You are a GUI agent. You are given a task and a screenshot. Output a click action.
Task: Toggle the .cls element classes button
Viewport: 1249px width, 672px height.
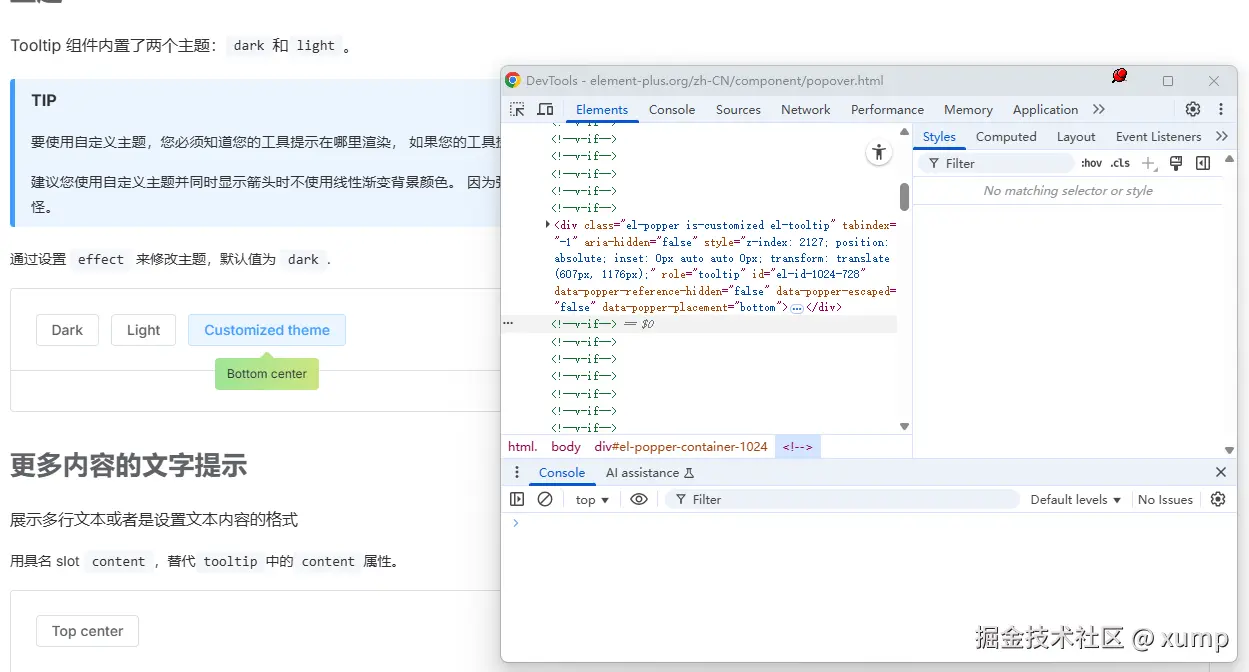pos(1120,163)
